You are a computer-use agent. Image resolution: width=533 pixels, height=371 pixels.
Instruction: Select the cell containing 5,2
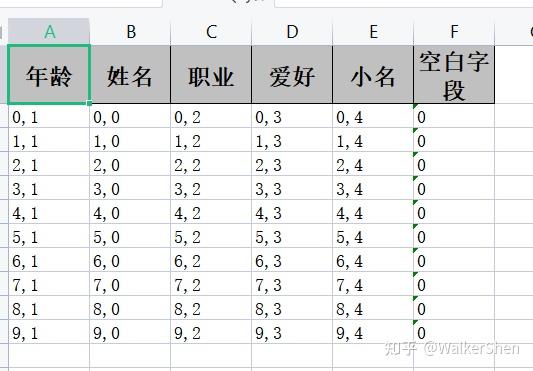pyautogui.click(x=211, y=236)
